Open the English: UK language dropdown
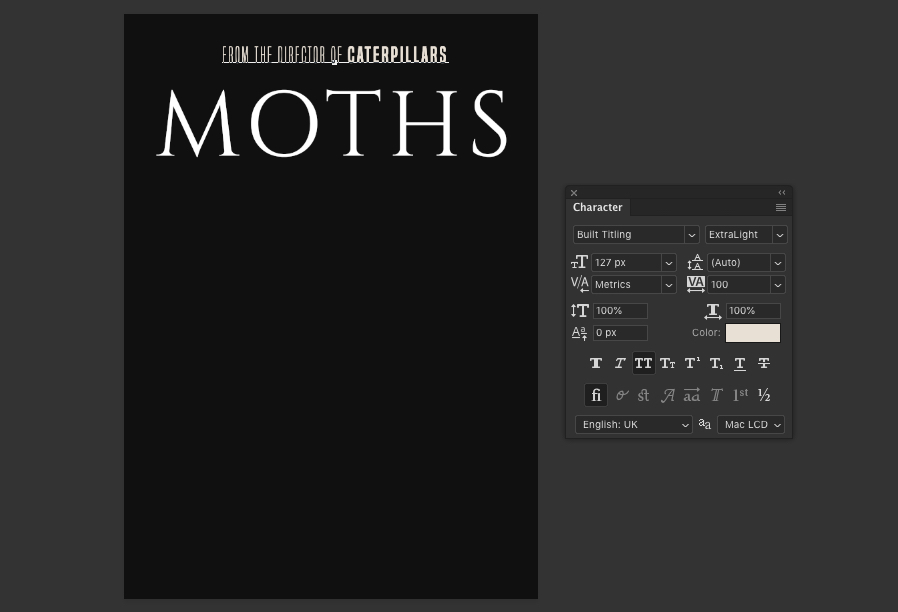 pos(634,425)
